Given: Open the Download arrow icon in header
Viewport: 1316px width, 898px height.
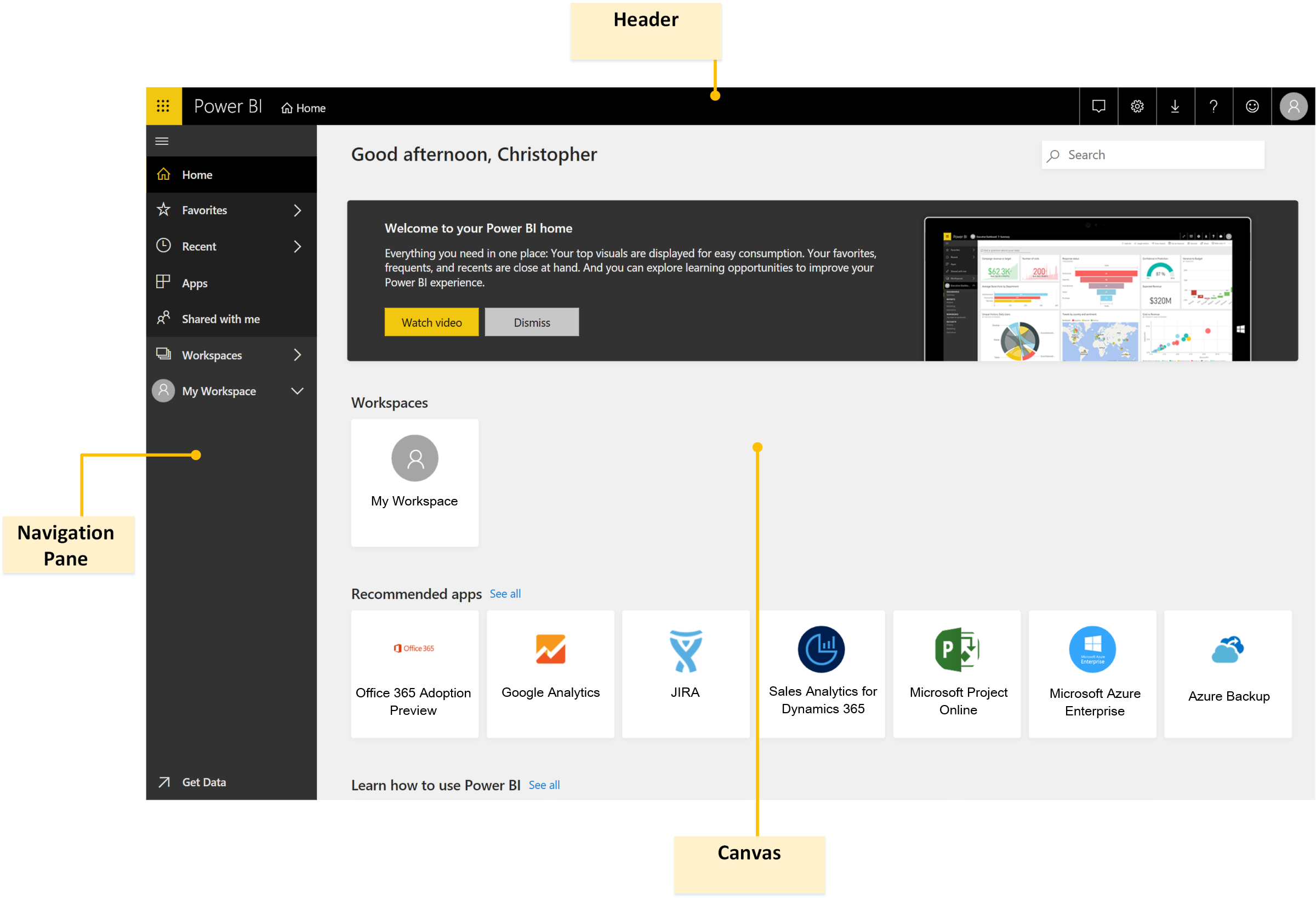Looking at the screenshot, I should tap(1175, 106).
